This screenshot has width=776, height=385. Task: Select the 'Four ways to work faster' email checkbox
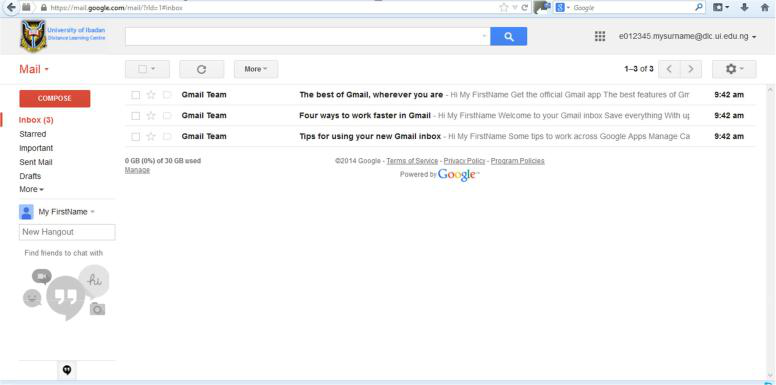(x=136, y=116)
